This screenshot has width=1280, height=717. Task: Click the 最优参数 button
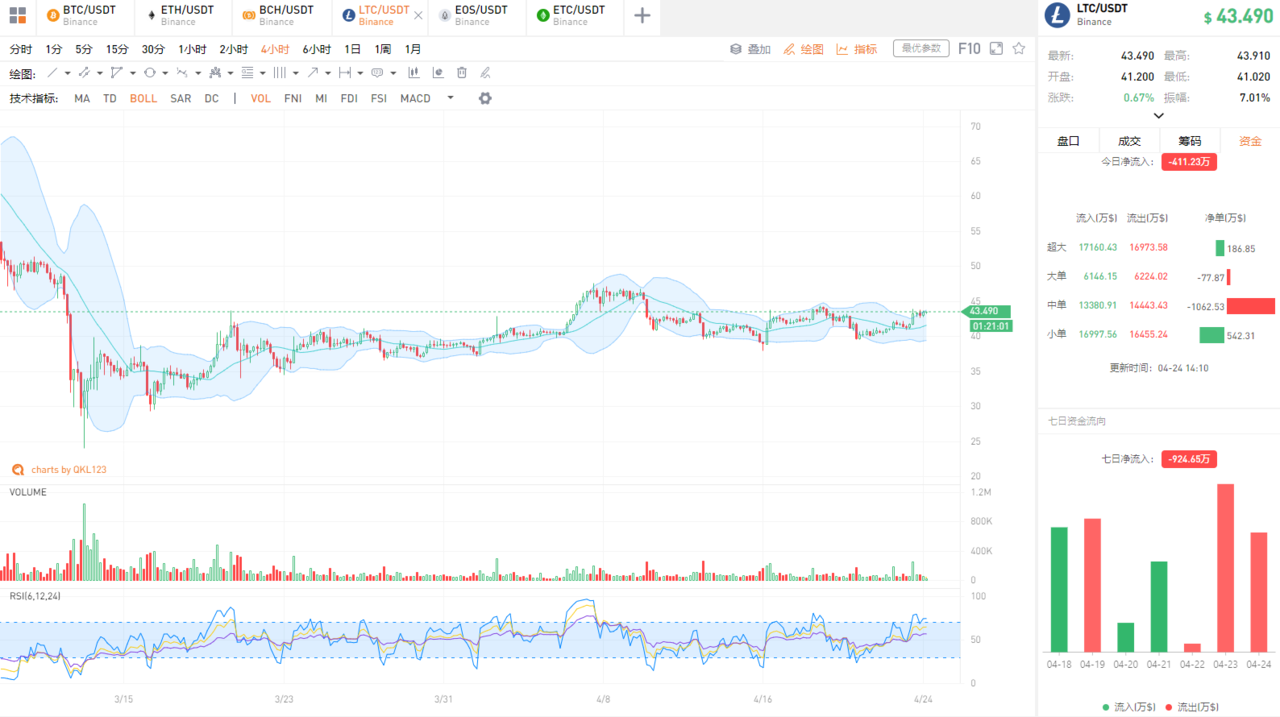pyautogui.click(x=921, y=48)
